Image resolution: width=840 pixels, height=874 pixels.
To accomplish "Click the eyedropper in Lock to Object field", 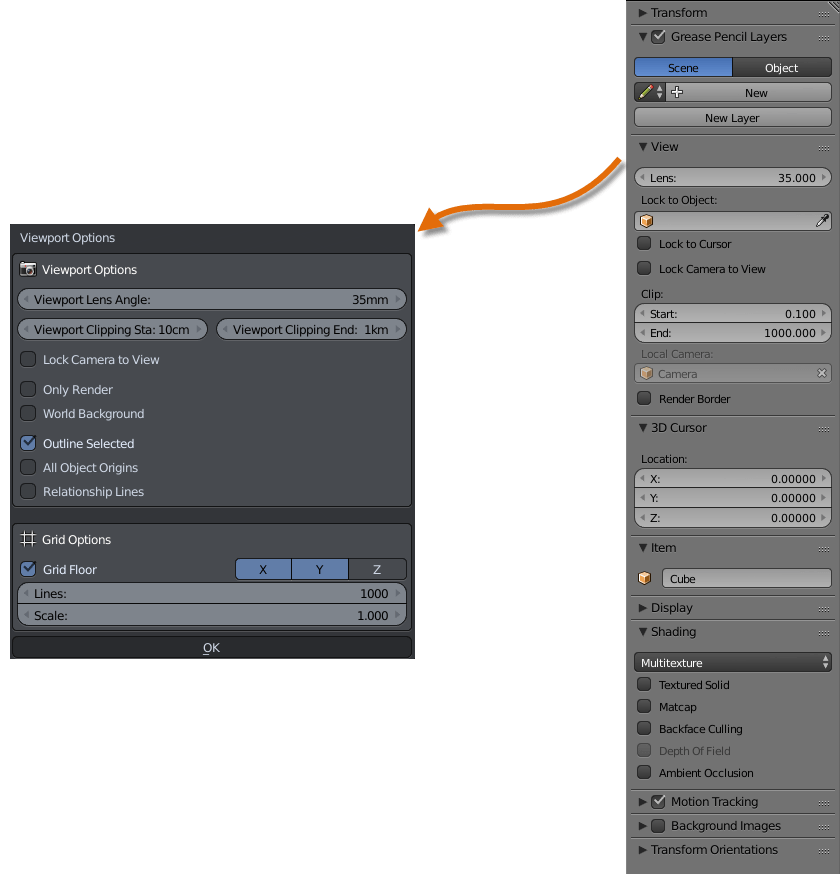I will click(824, 220).
